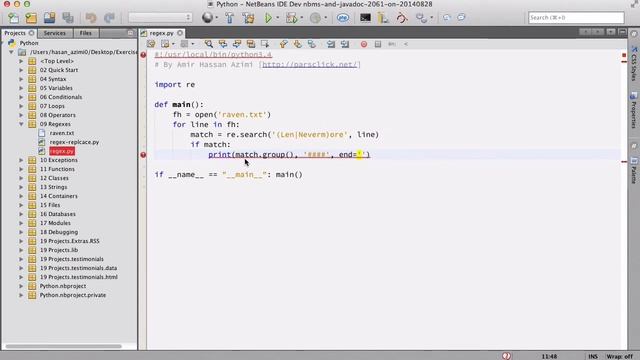This screenshot has width=640, height=360.
Task: Click the Clean and Build icon
Action: (248, 18)
